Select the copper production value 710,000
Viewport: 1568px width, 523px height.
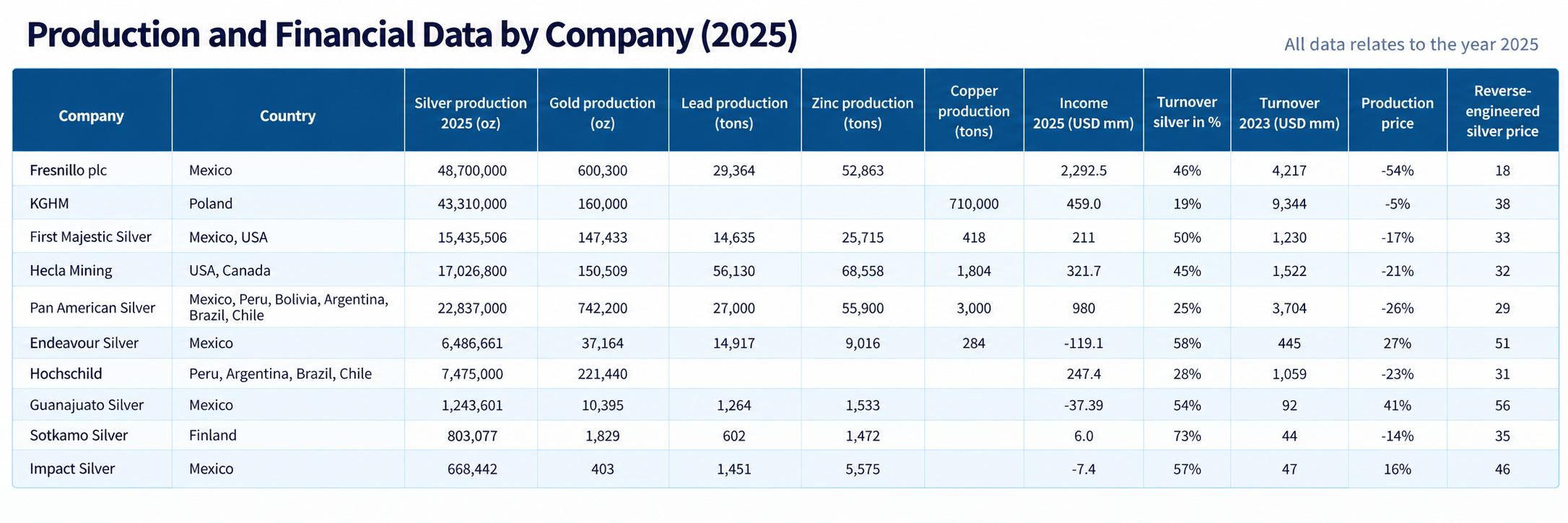click(x=974, y=204)
